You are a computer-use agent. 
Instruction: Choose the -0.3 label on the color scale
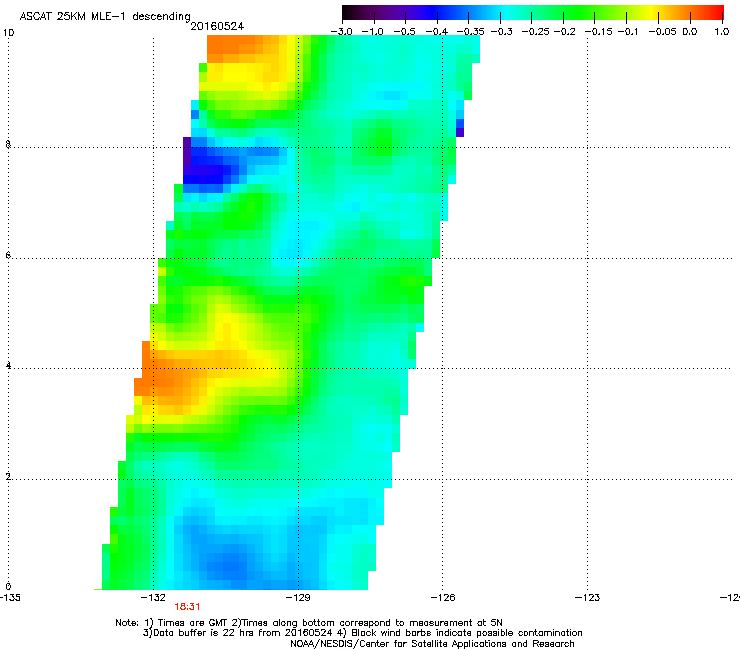[x=502, y=32]
